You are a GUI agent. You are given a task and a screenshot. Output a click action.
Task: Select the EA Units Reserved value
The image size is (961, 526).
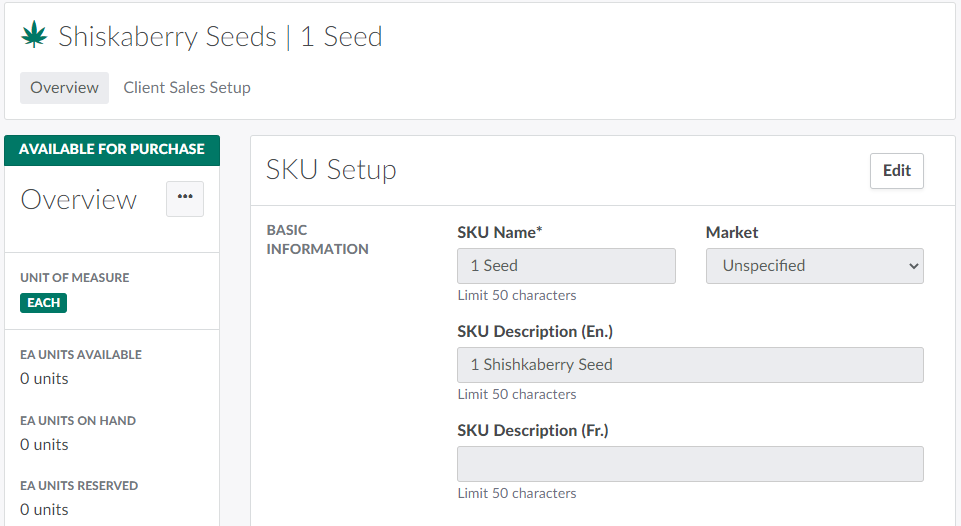[44, 510]
